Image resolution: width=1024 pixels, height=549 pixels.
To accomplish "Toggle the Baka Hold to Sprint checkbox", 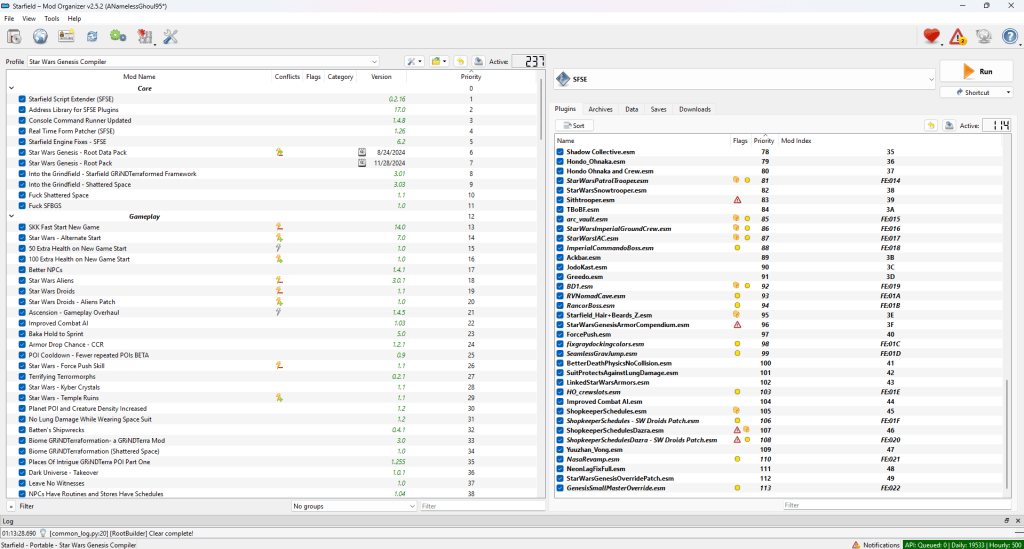I will coord(22,334).
